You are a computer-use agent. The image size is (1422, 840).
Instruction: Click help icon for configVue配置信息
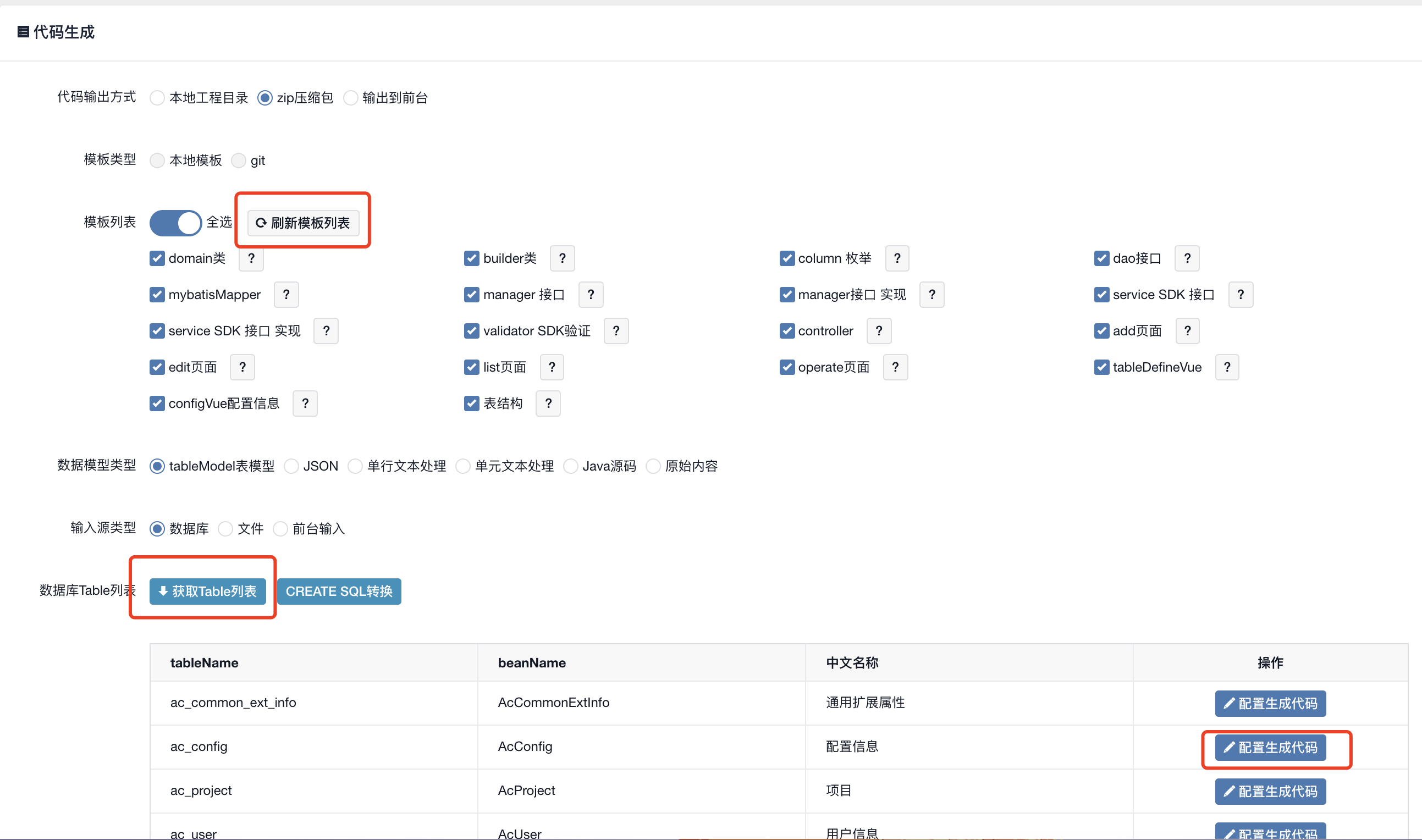305,403
